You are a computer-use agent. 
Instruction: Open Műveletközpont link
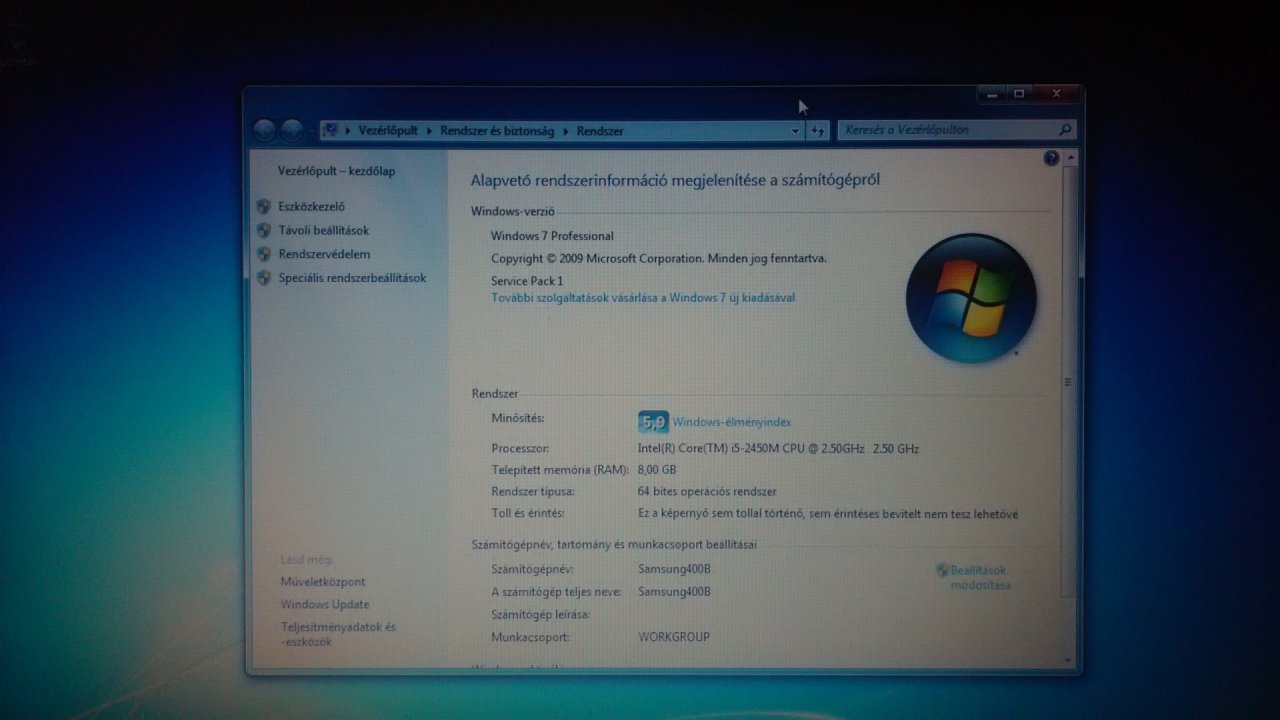pos(323,582)
